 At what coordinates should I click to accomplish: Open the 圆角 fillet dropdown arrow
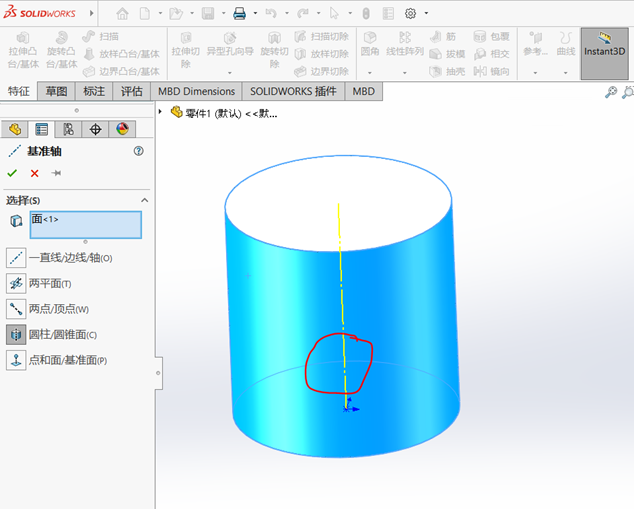370,73
